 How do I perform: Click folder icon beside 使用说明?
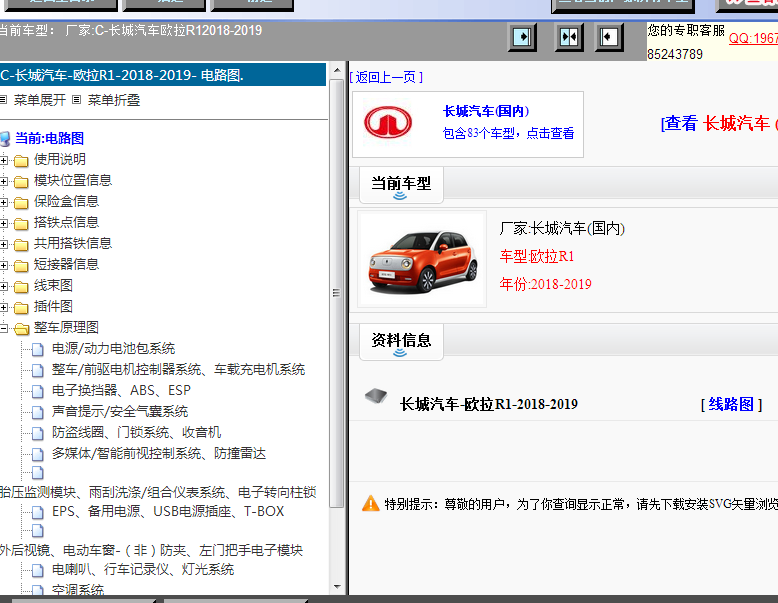pos(21,160)
